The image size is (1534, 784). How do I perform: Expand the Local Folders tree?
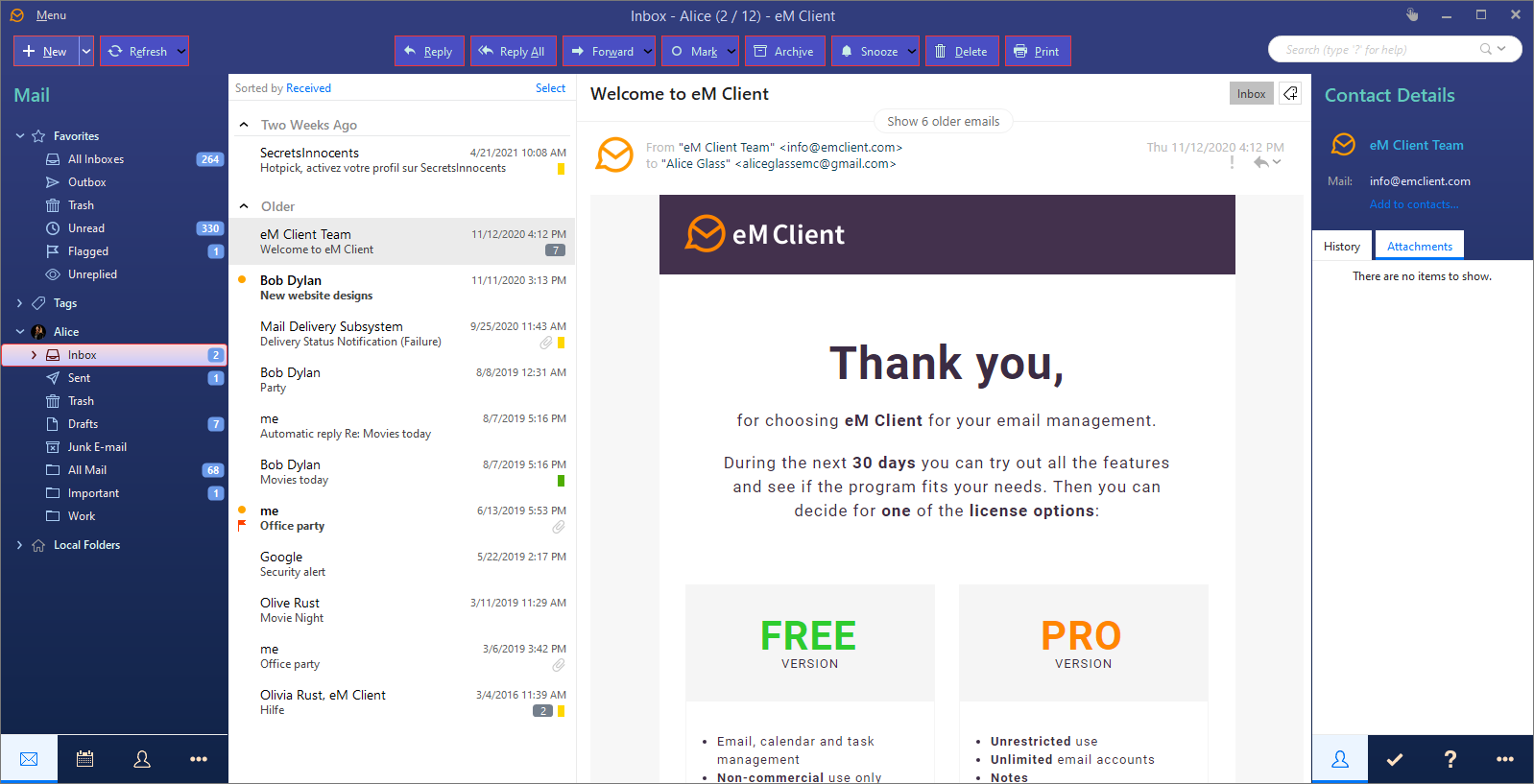19,545
